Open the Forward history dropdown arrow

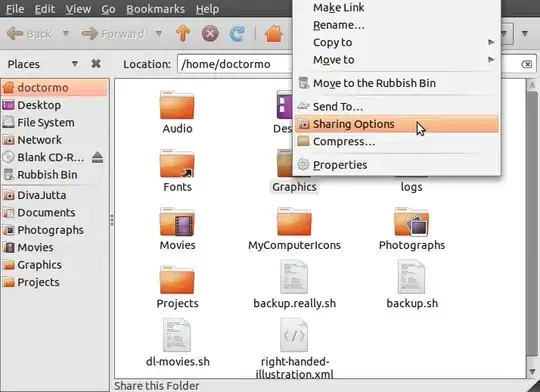(158, 33)
